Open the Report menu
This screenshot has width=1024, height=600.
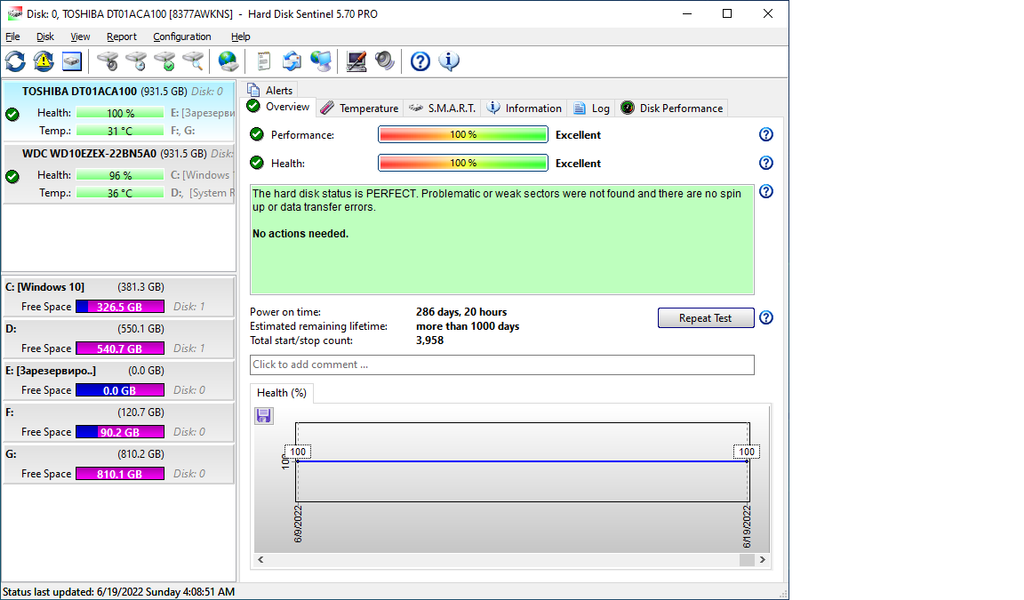pyautogui.click(x=121, y=37)
